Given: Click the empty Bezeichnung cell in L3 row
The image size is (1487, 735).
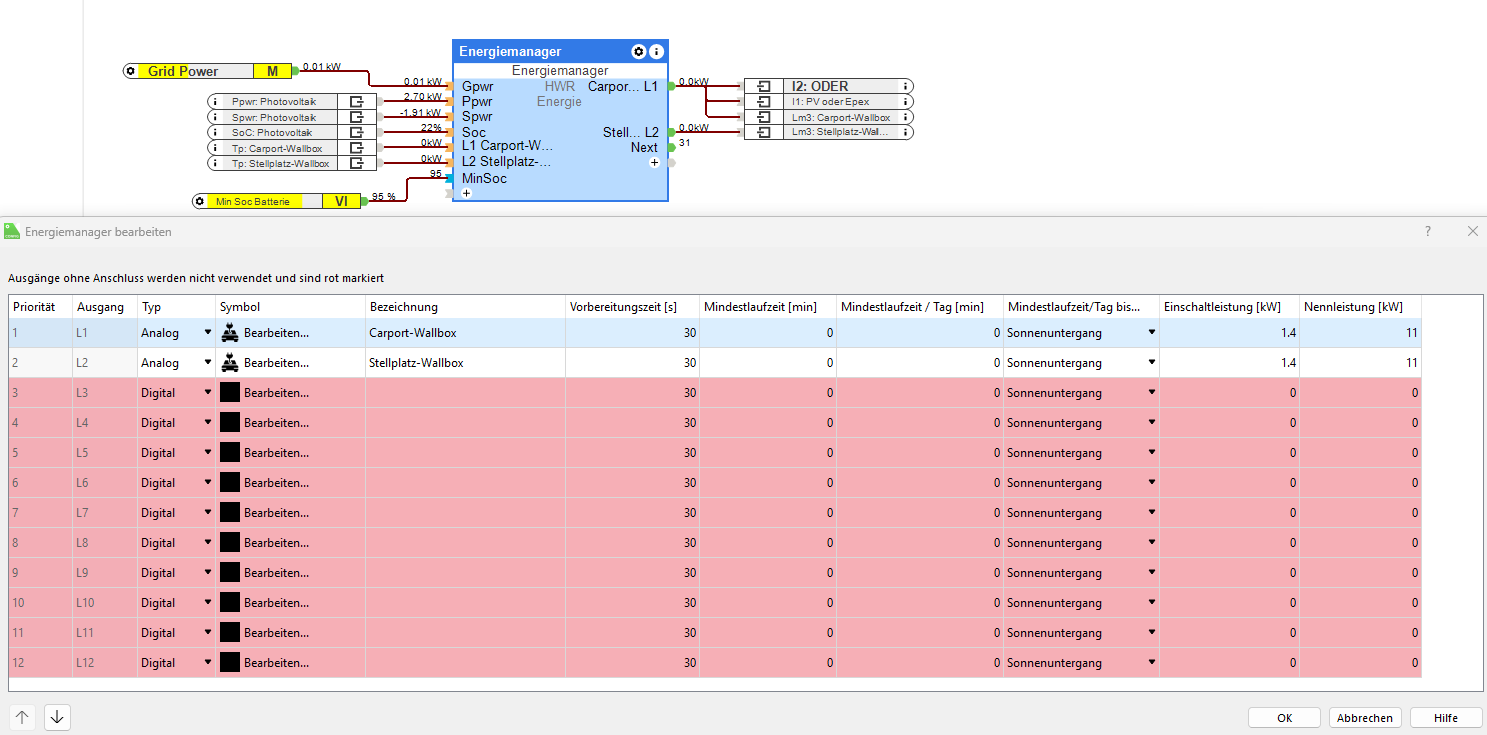Looking at the screenshot, I should pos(465,393).
